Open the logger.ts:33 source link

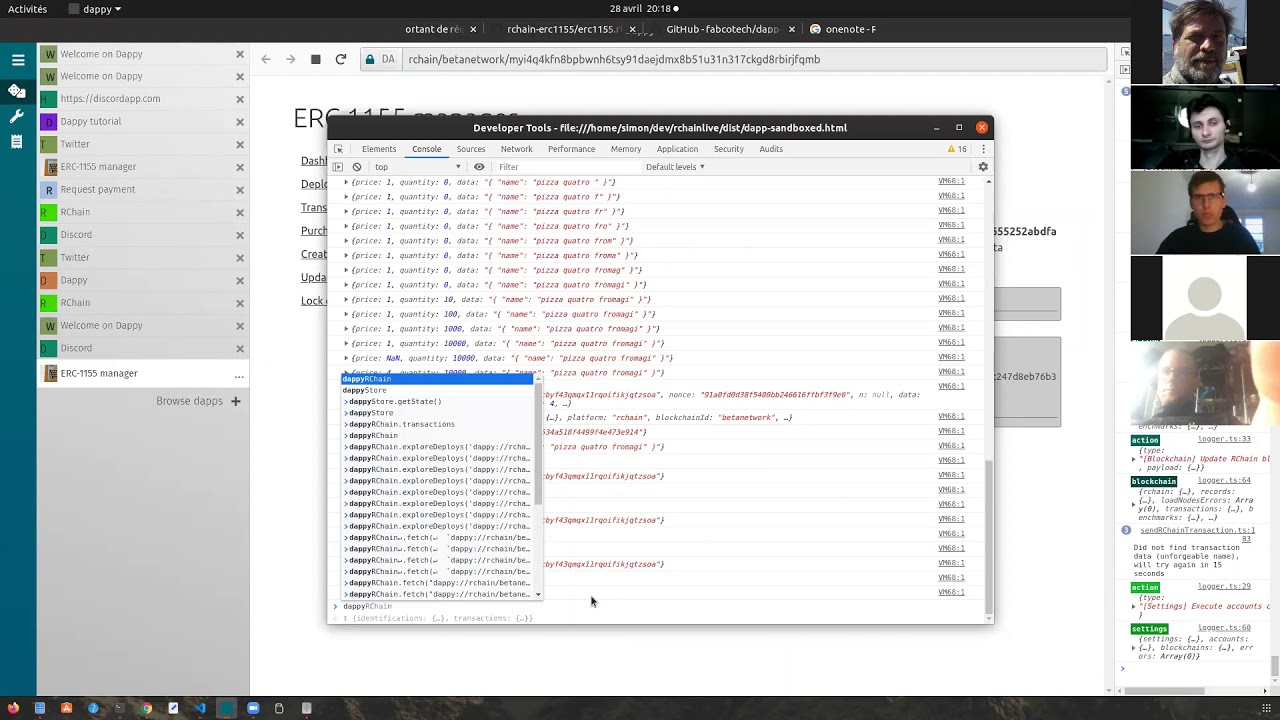click(1224, 439)
